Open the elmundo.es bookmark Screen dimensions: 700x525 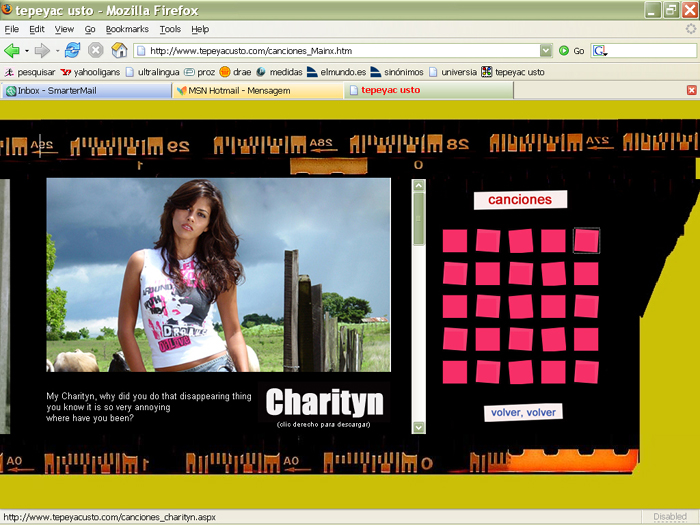(337, 72)
